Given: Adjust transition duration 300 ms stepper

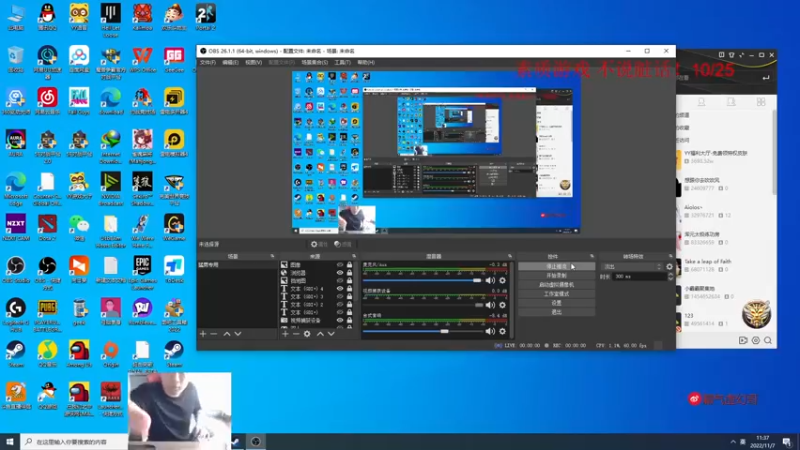Looking at the screenshot, I should [670, 277].
